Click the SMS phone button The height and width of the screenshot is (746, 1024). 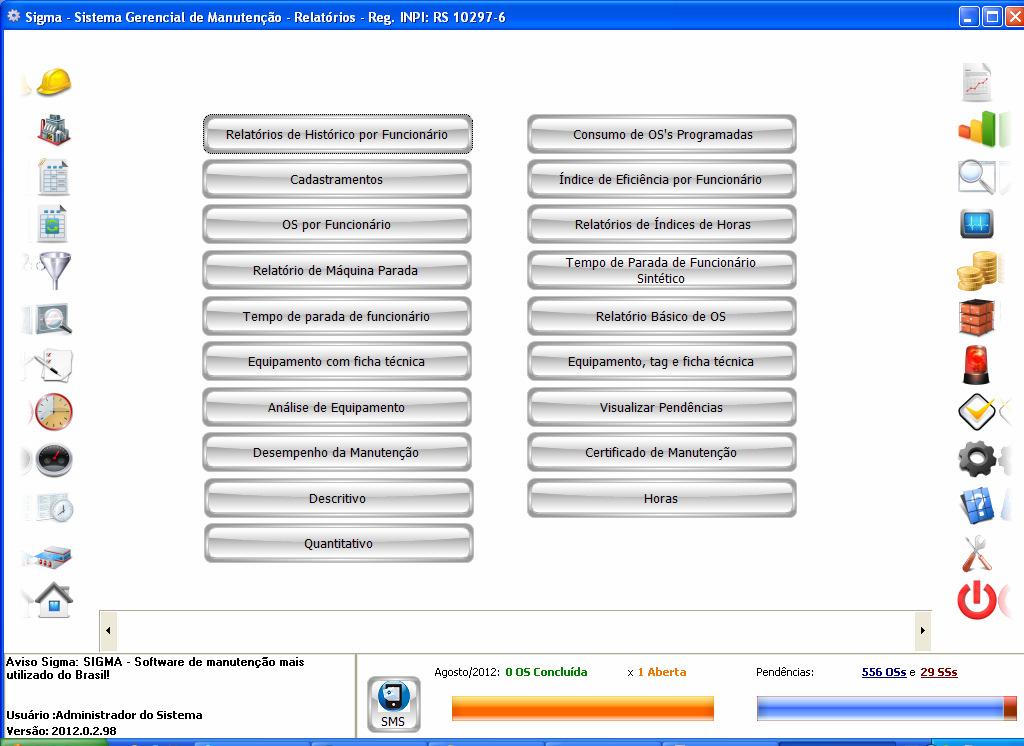393,704
